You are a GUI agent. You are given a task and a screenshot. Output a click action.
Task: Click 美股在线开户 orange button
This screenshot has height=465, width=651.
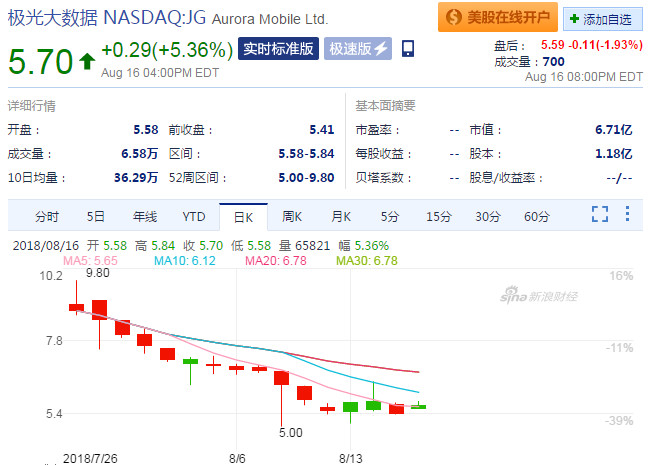coord(497,17)
